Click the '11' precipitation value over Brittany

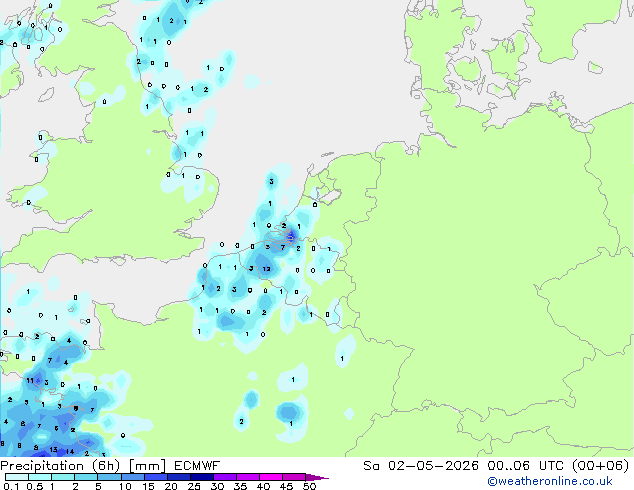coord(30,380)
